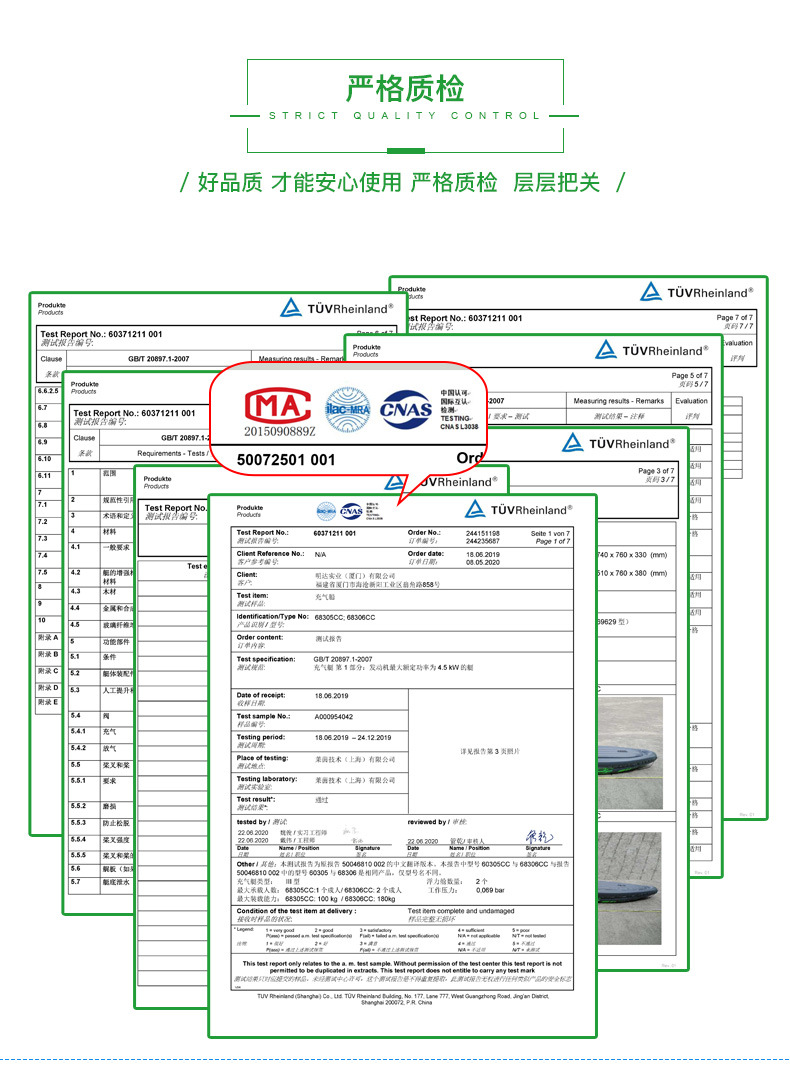Screen dimensions: 790x1070
Task: Click 'Page 3 of 7' label
Action: click(656, 471)
